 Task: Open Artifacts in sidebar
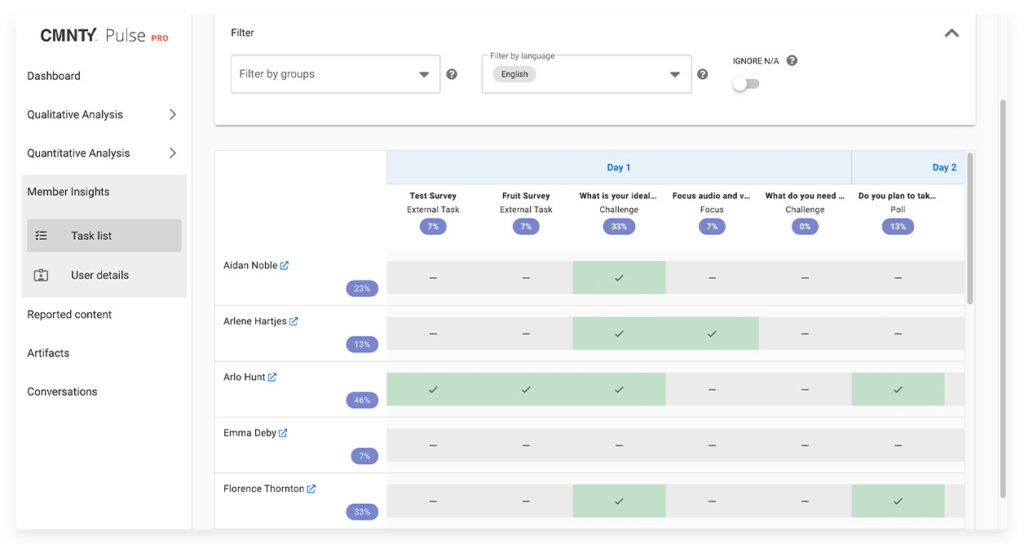(48, 353)
